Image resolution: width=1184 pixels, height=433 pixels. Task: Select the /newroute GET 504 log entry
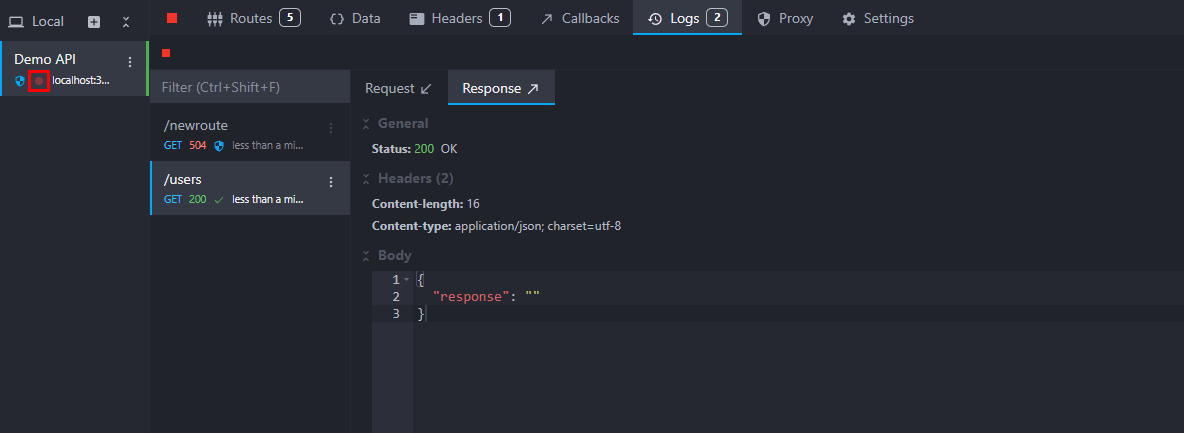[240, 134]
